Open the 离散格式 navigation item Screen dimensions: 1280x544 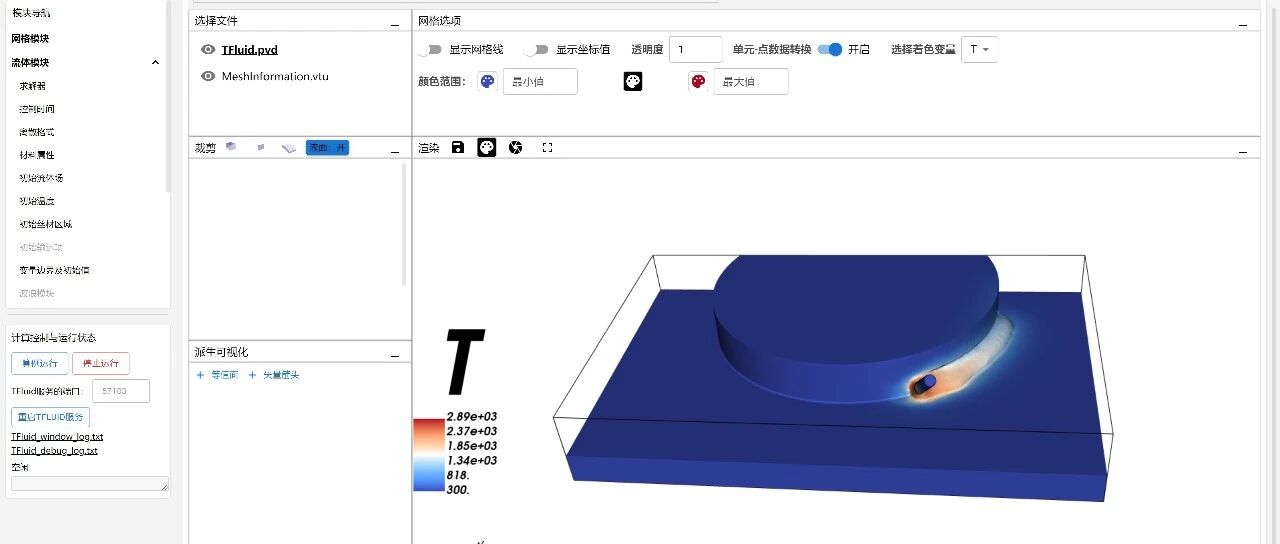click(37, 132)
